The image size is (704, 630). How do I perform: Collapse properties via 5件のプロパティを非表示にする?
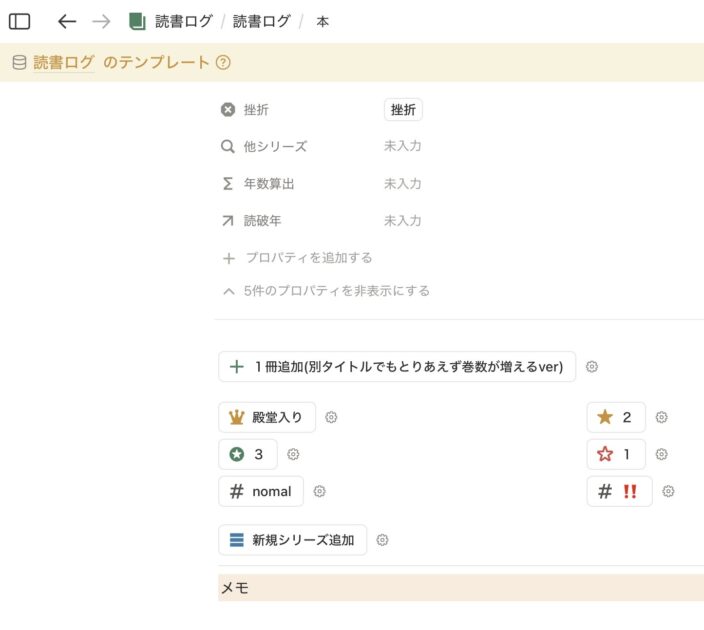tap(327, 291)
